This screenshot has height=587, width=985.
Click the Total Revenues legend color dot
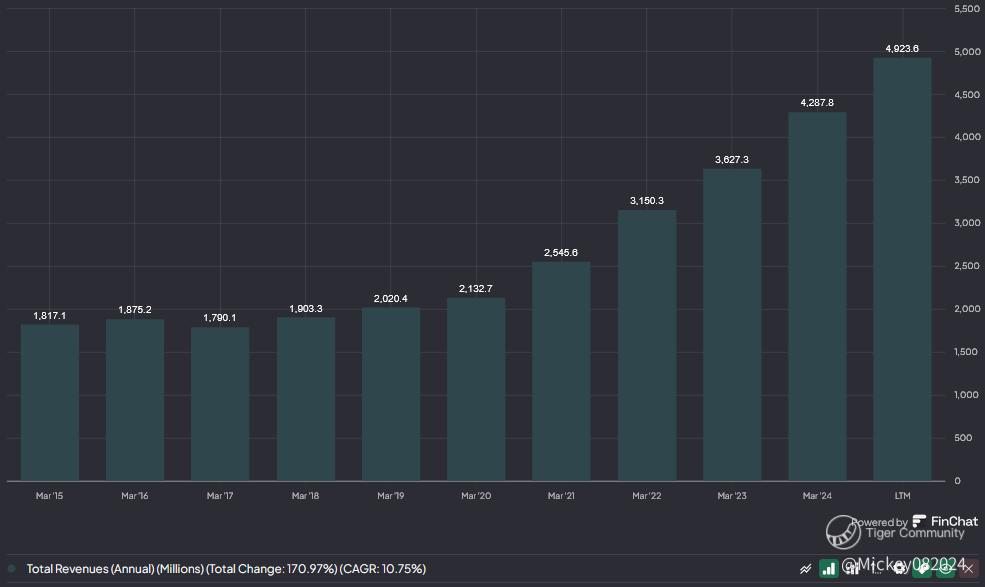(x=12, y=569)
